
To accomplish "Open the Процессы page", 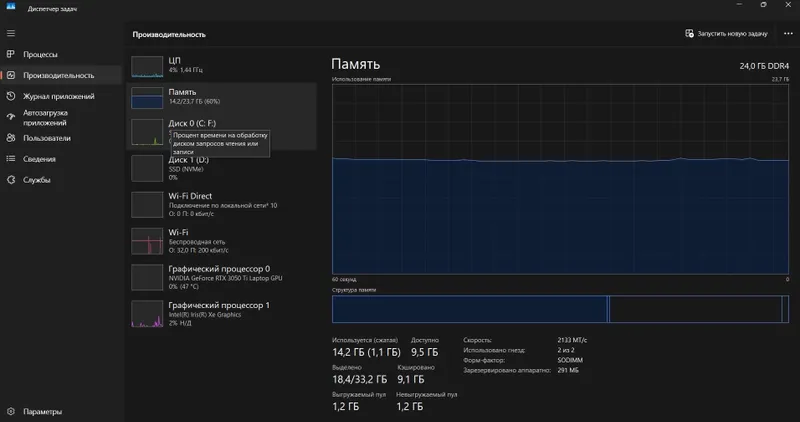I will click(61, 54).
